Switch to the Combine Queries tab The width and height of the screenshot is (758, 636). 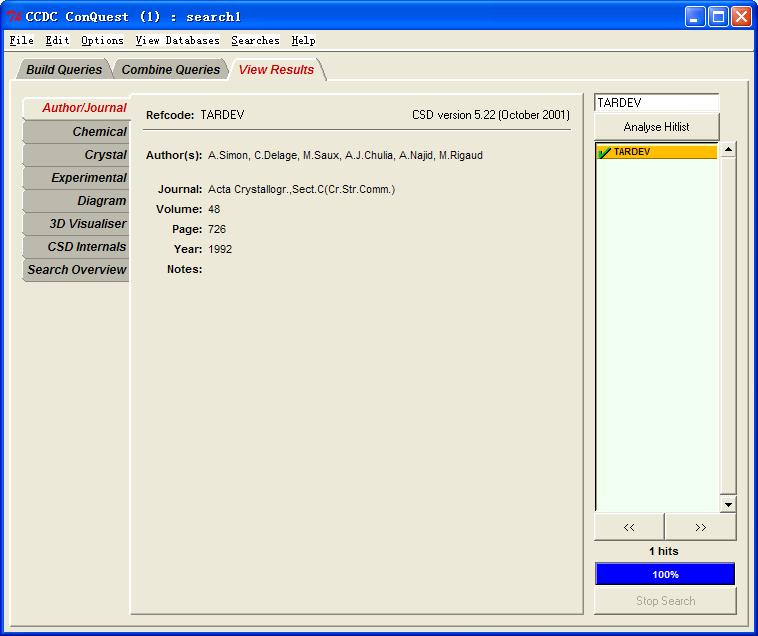coord(171,70)
